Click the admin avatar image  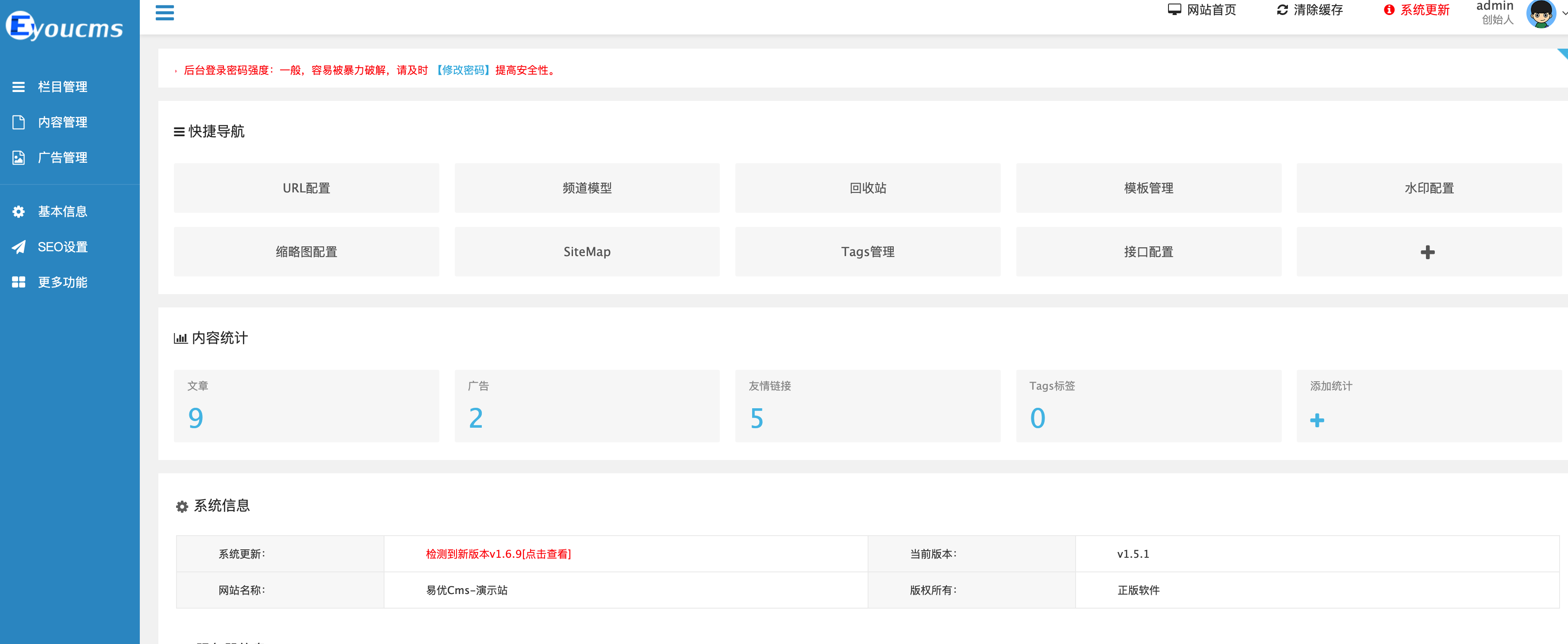(1541, 13)
